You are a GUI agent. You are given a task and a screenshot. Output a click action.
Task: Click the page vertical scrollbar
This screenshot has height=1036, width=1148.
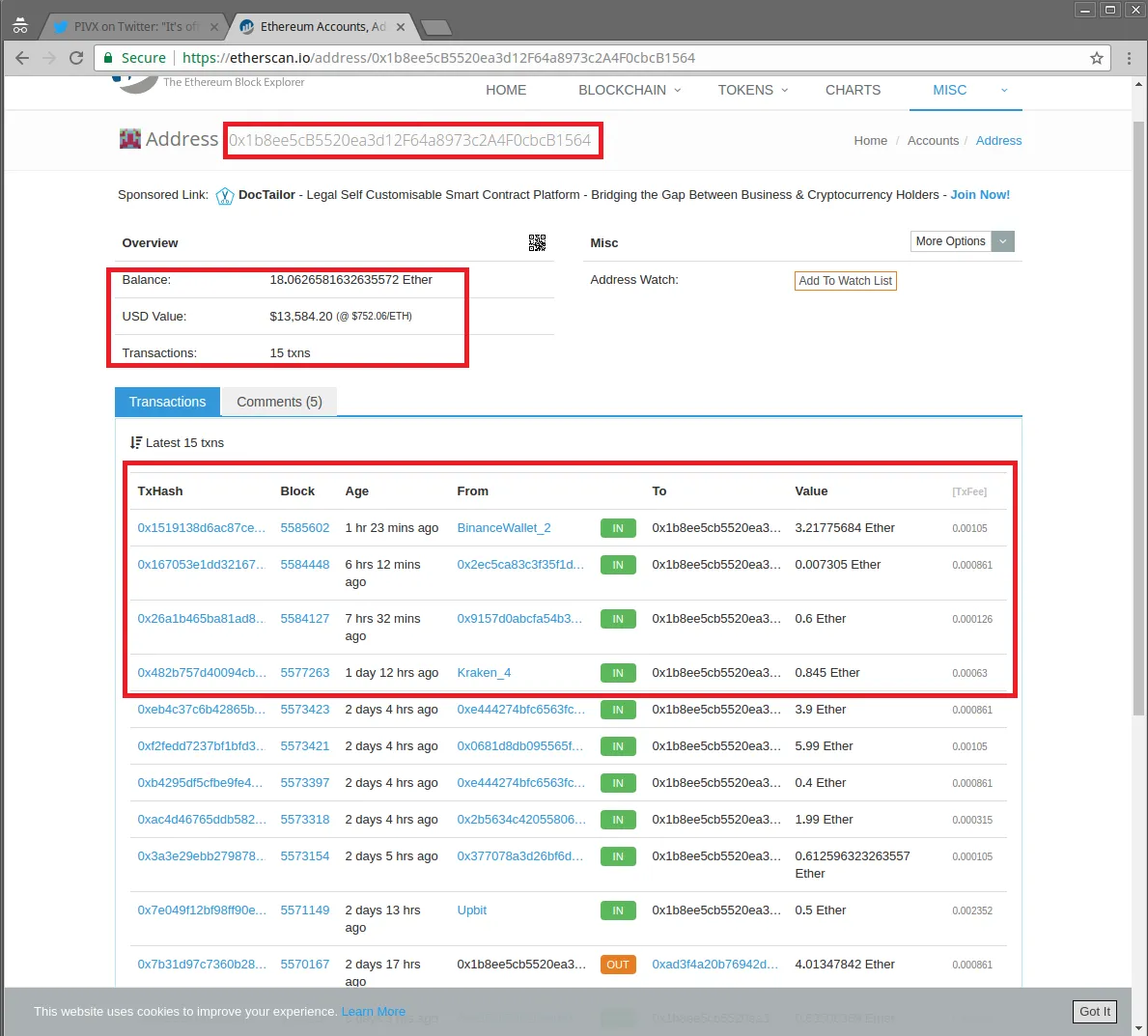point(1137,417)
